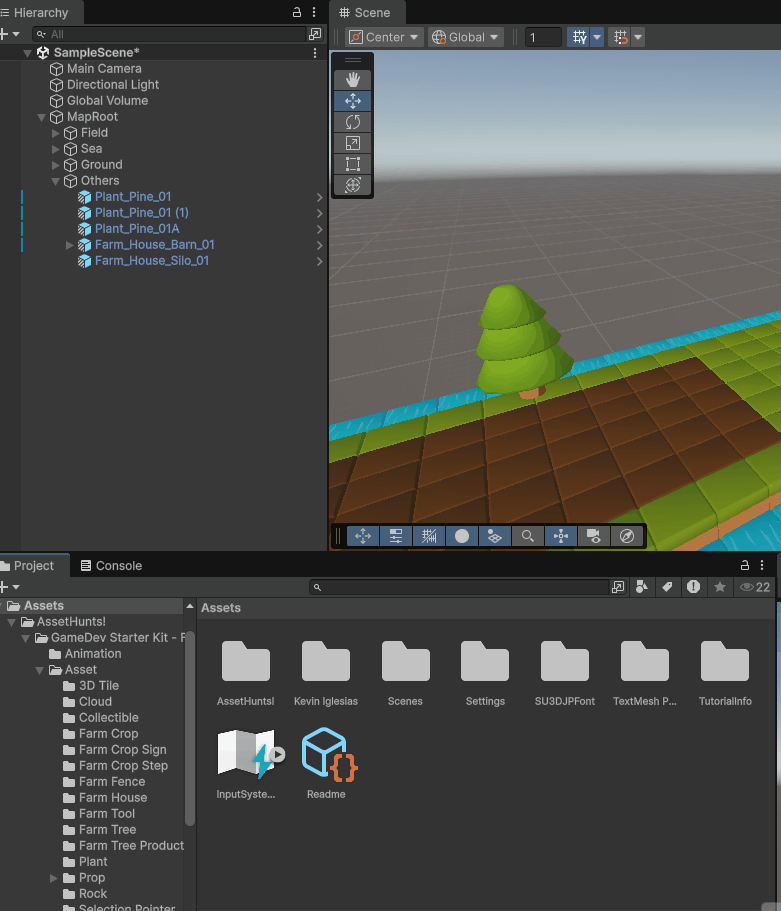Open the Center pivot mode dropdown
781x911 pixels.
[x=385, y=37]
